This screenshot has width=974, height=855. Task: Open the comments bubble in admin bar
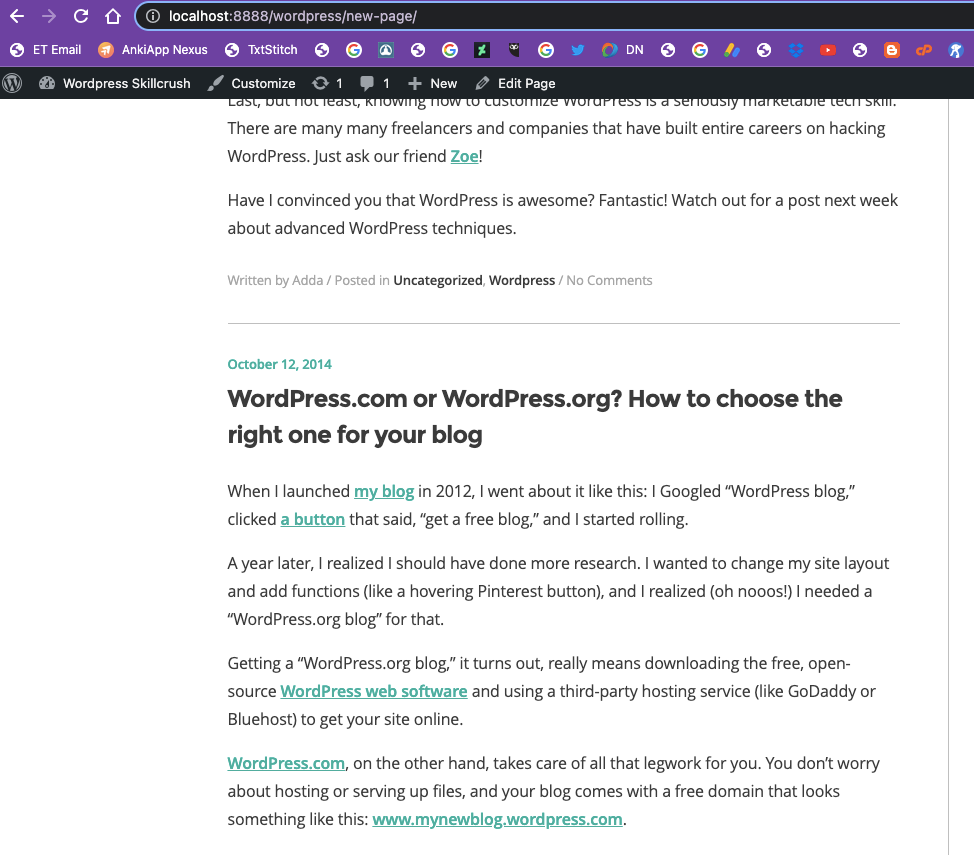click(x=375, y=83)
